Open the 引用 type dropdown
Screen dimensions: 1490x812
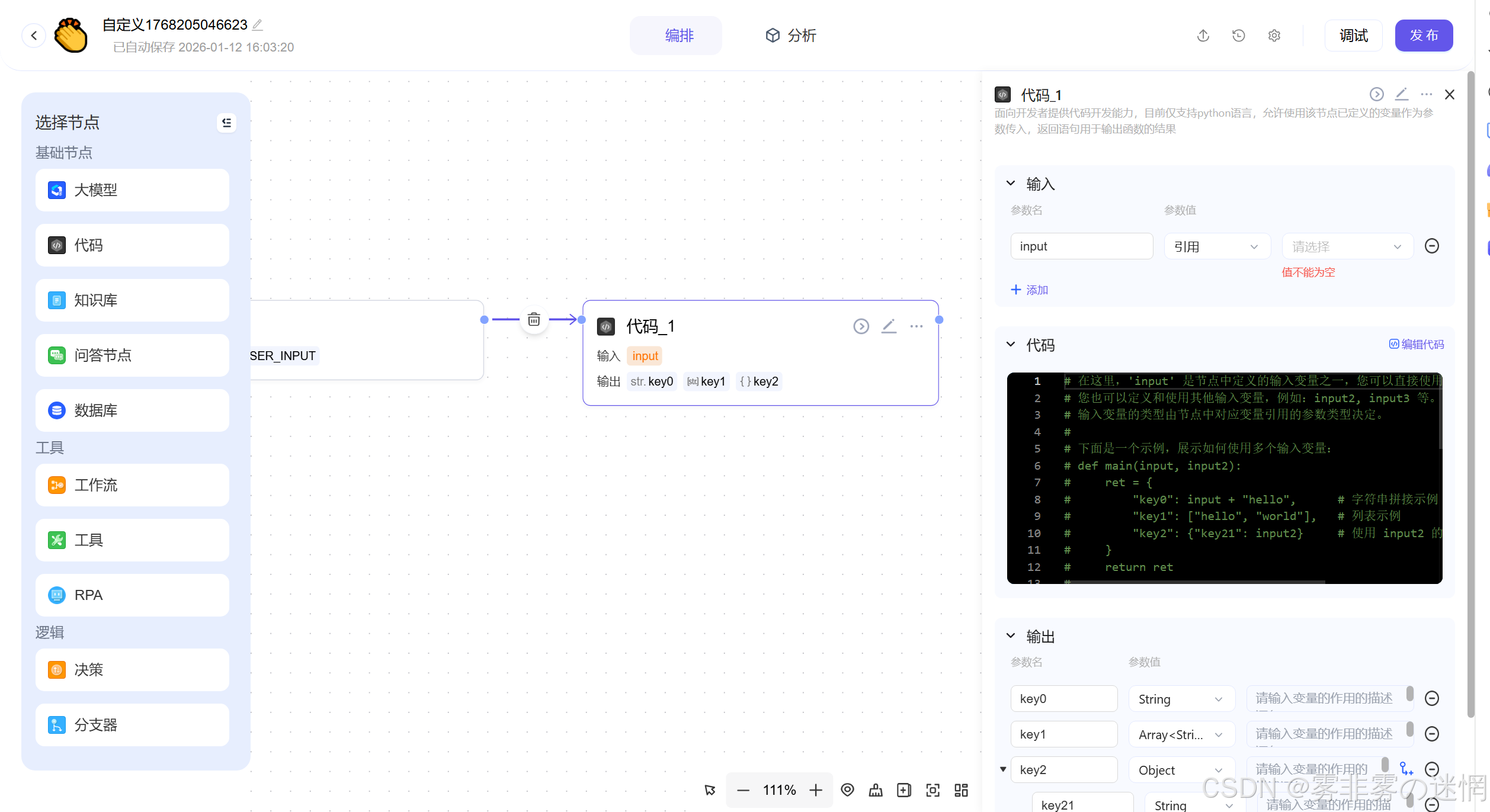pos(1216,246)
